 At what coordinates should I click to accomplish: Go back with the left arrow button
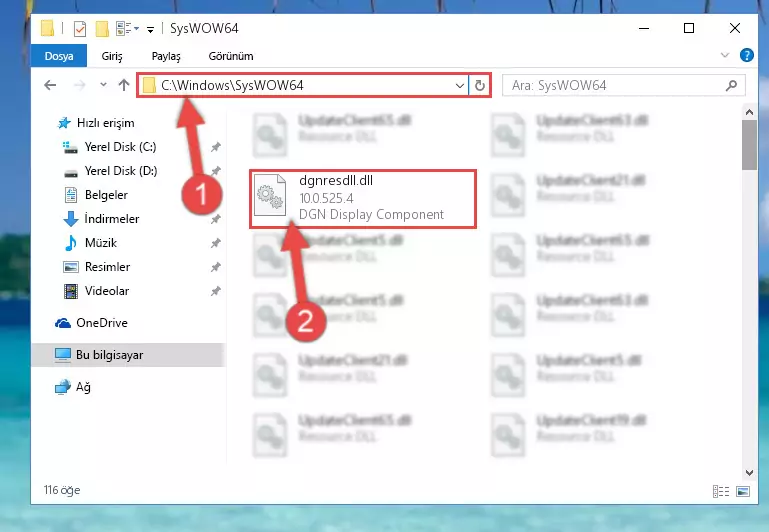tap(50, 85)
